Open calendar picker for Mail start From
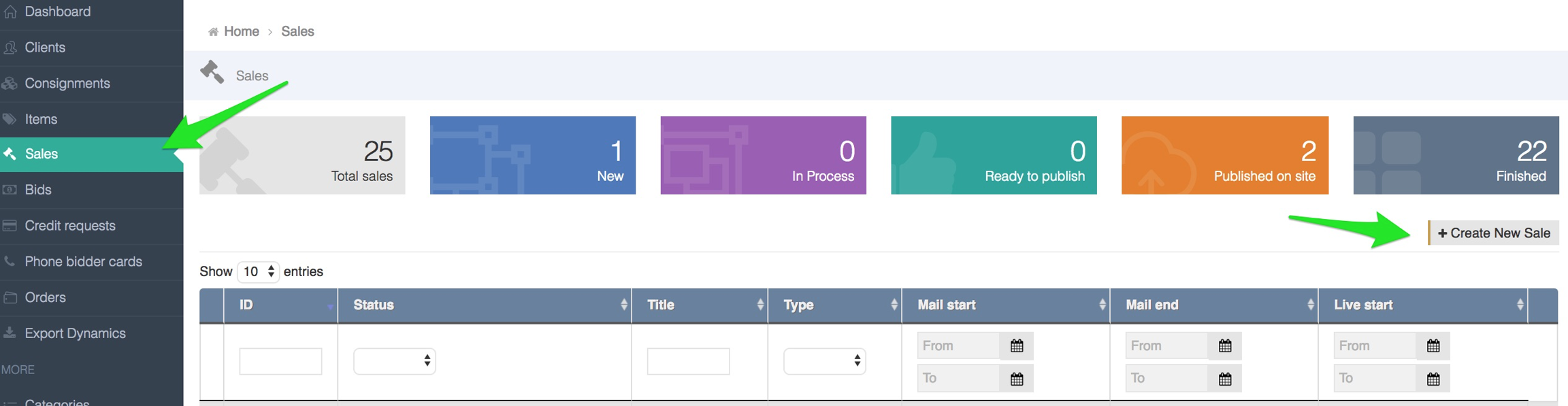The height and width of the screenshot is (406, 1568). [1016, 345]
